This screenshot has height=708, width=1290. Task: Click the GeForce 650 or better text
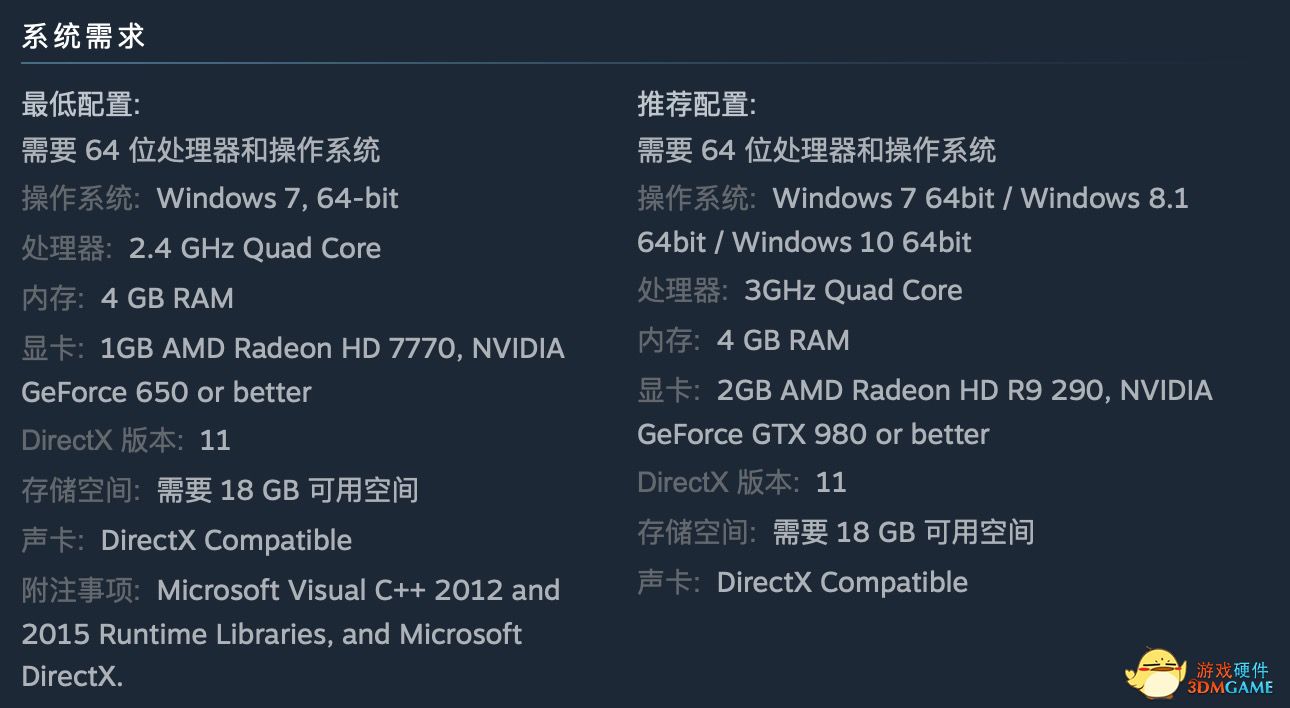pyautogui.click(x=166, y=392)
